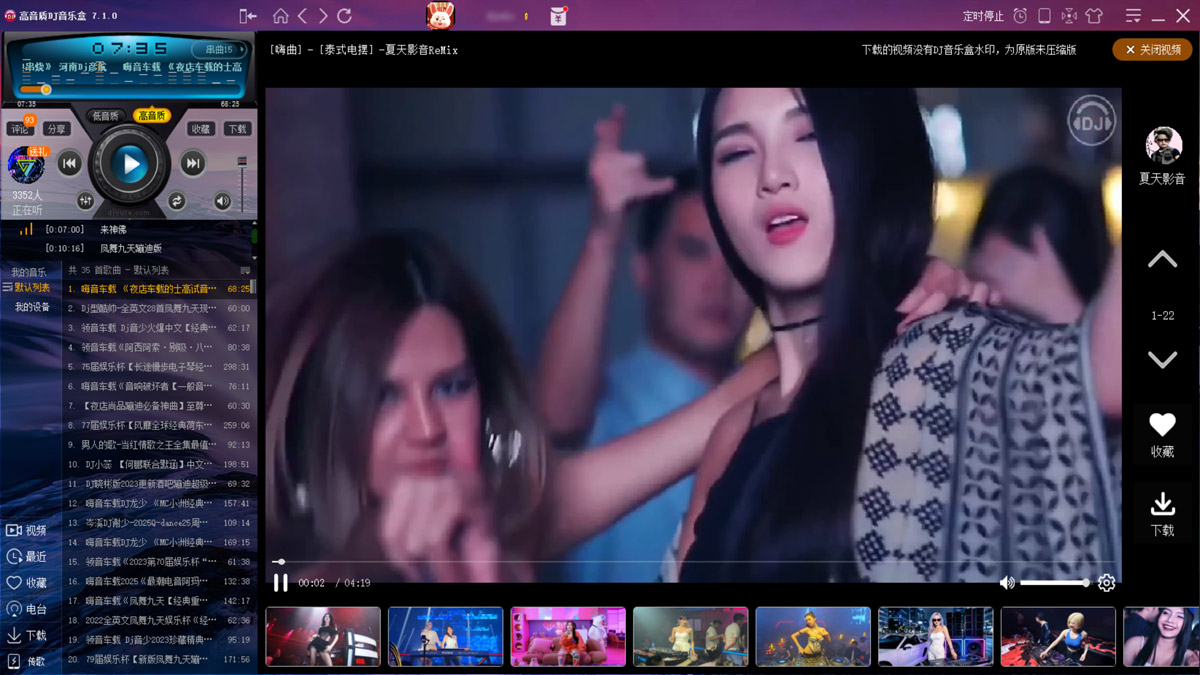Click the 关闭视频 close video button
This screenshot has width=1200, height=675.
[1152, 50]
